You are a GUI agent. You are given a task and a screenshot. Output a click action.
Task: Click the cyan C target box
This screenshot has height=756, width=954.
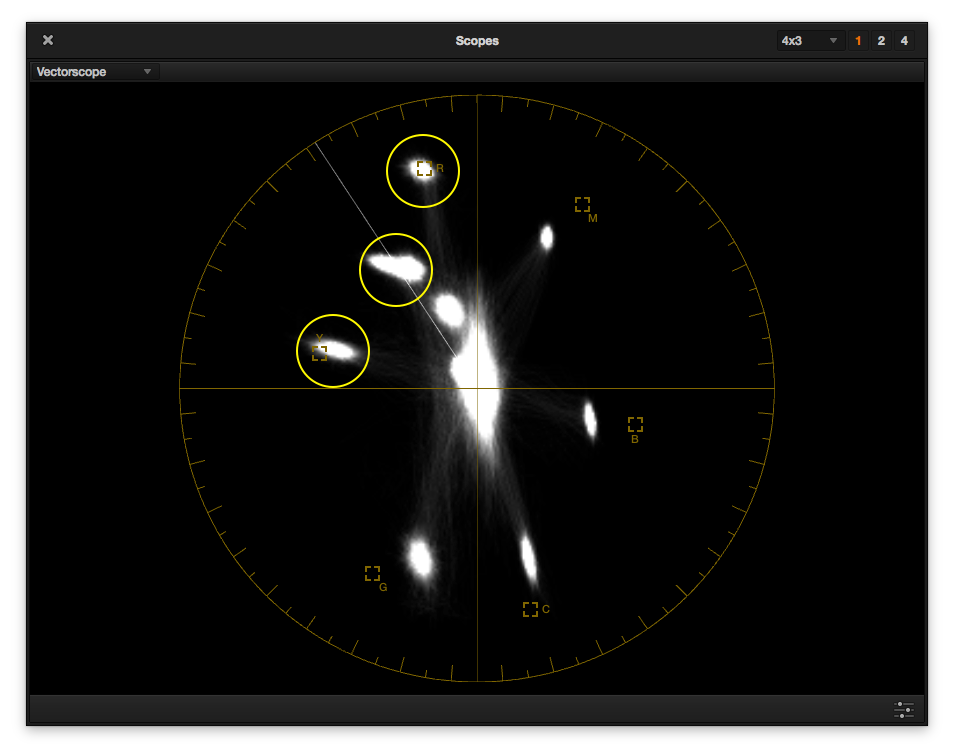tap(530, 609)
